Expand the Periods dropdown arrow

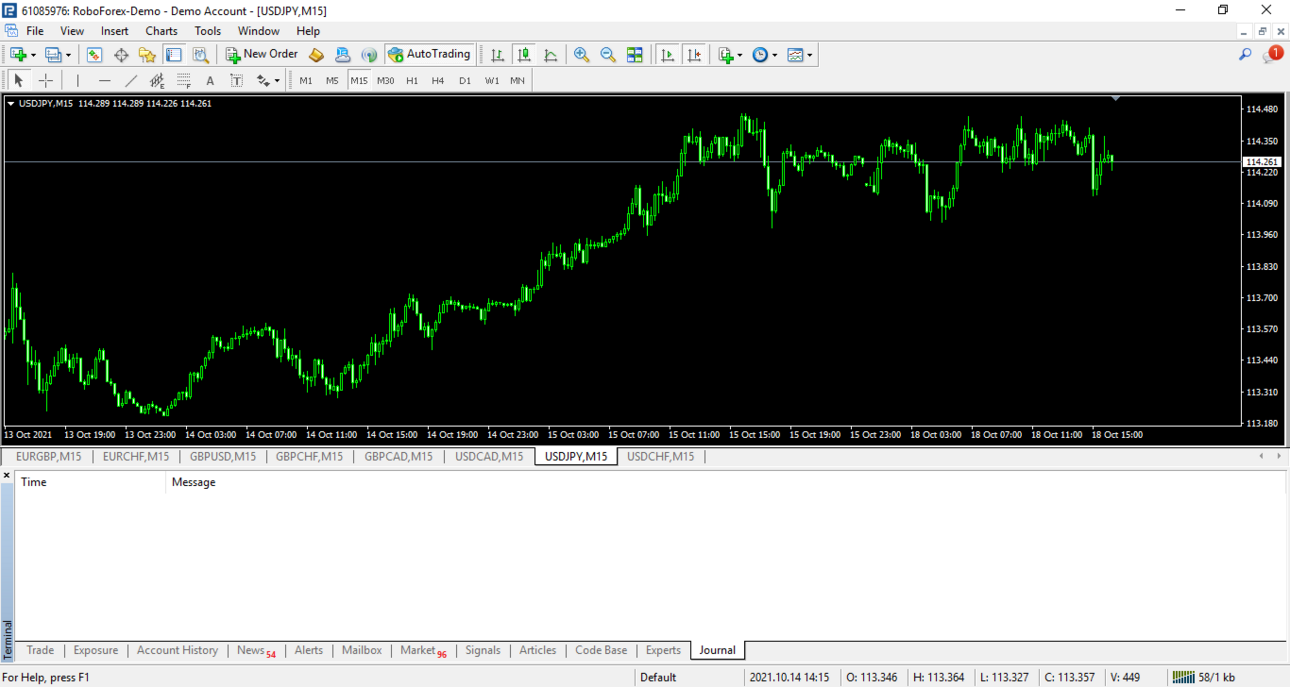775,55
